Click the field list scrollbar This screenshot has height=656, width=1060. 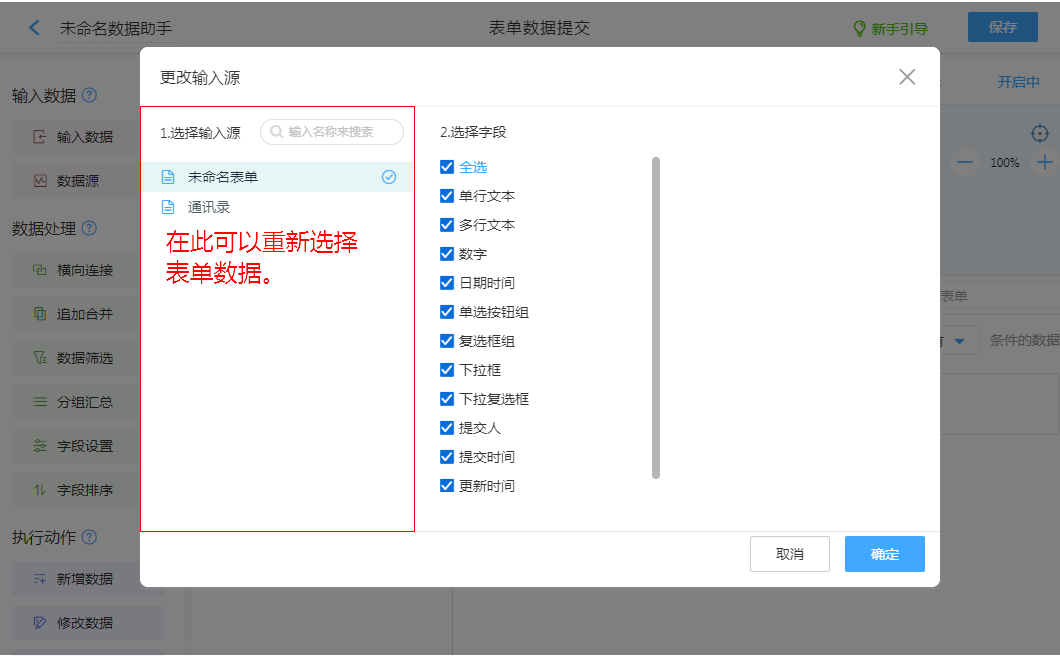[x=656, y=317]
